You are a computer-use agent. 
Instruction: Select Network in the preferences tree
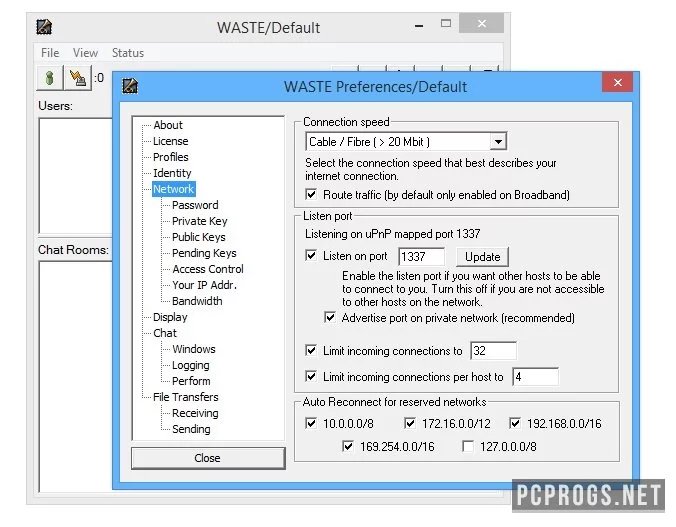click(174, 189)
